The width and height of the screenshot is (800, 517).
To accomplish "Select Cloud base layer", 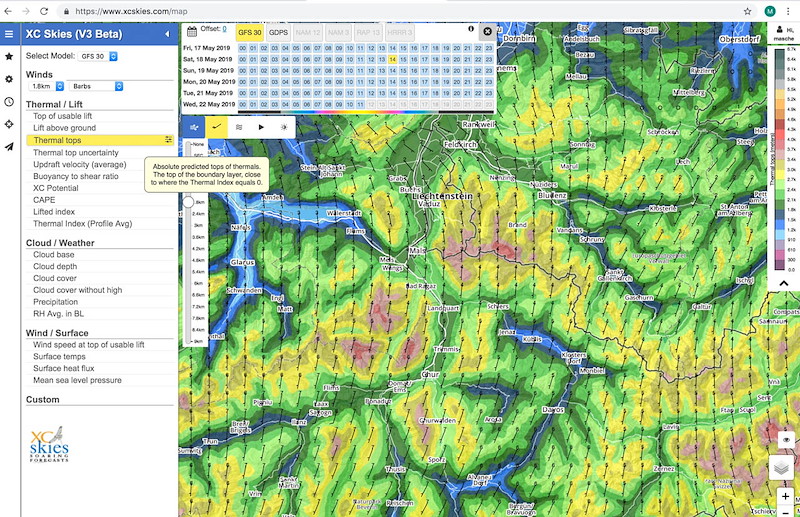I will [54, 254].
